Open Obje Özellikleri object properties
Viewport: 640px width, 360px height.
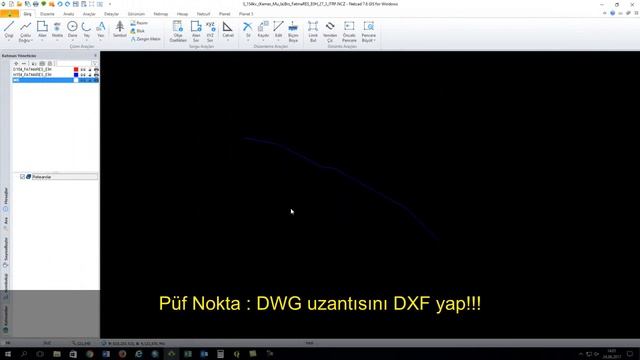178,31
